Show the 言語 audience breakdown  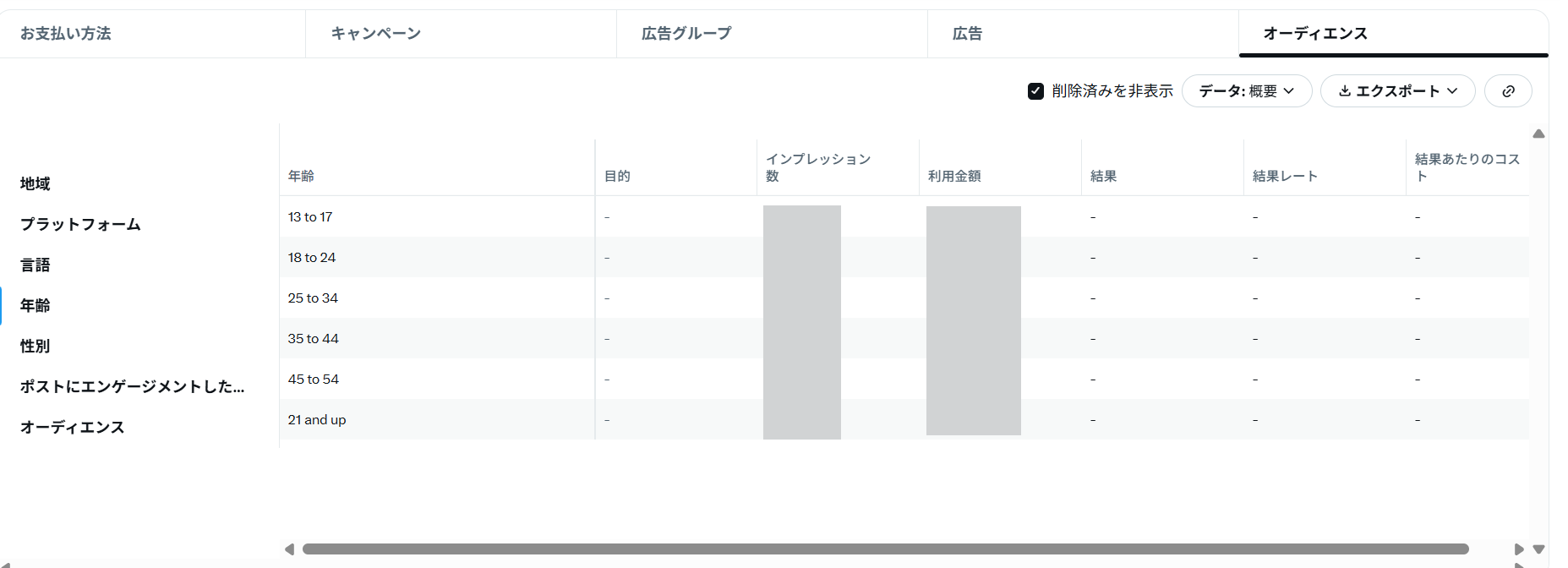point(36,265)
